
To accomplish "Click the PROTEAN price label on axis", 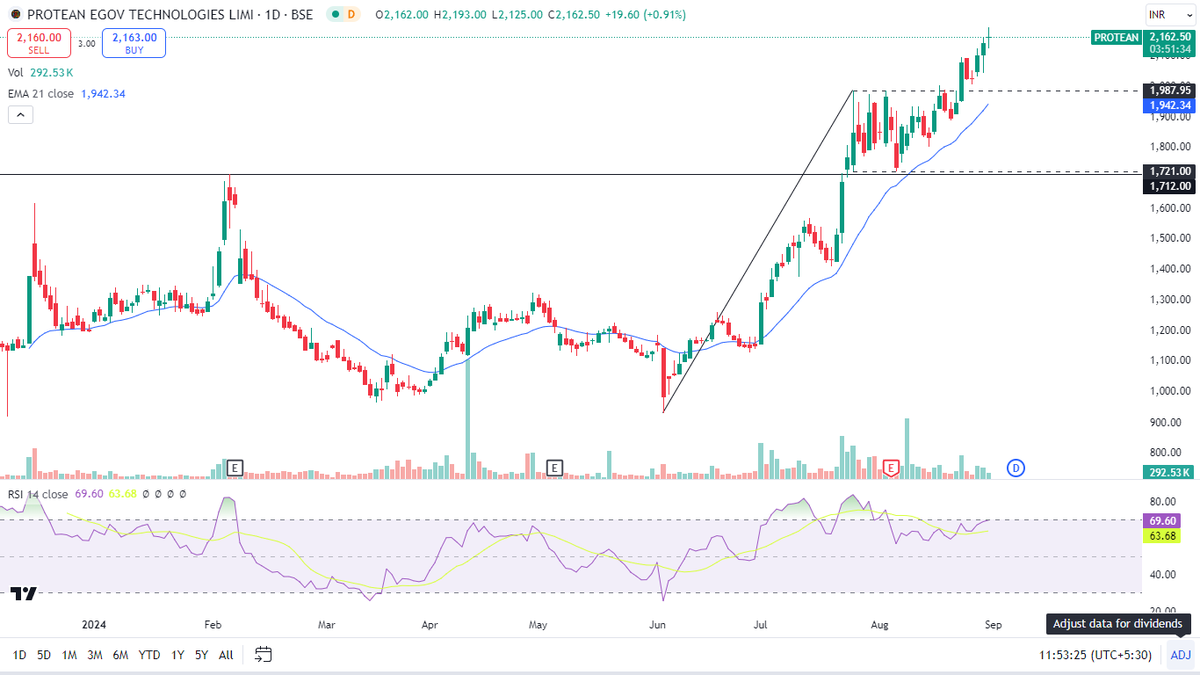I will (x=1116, y=37).
